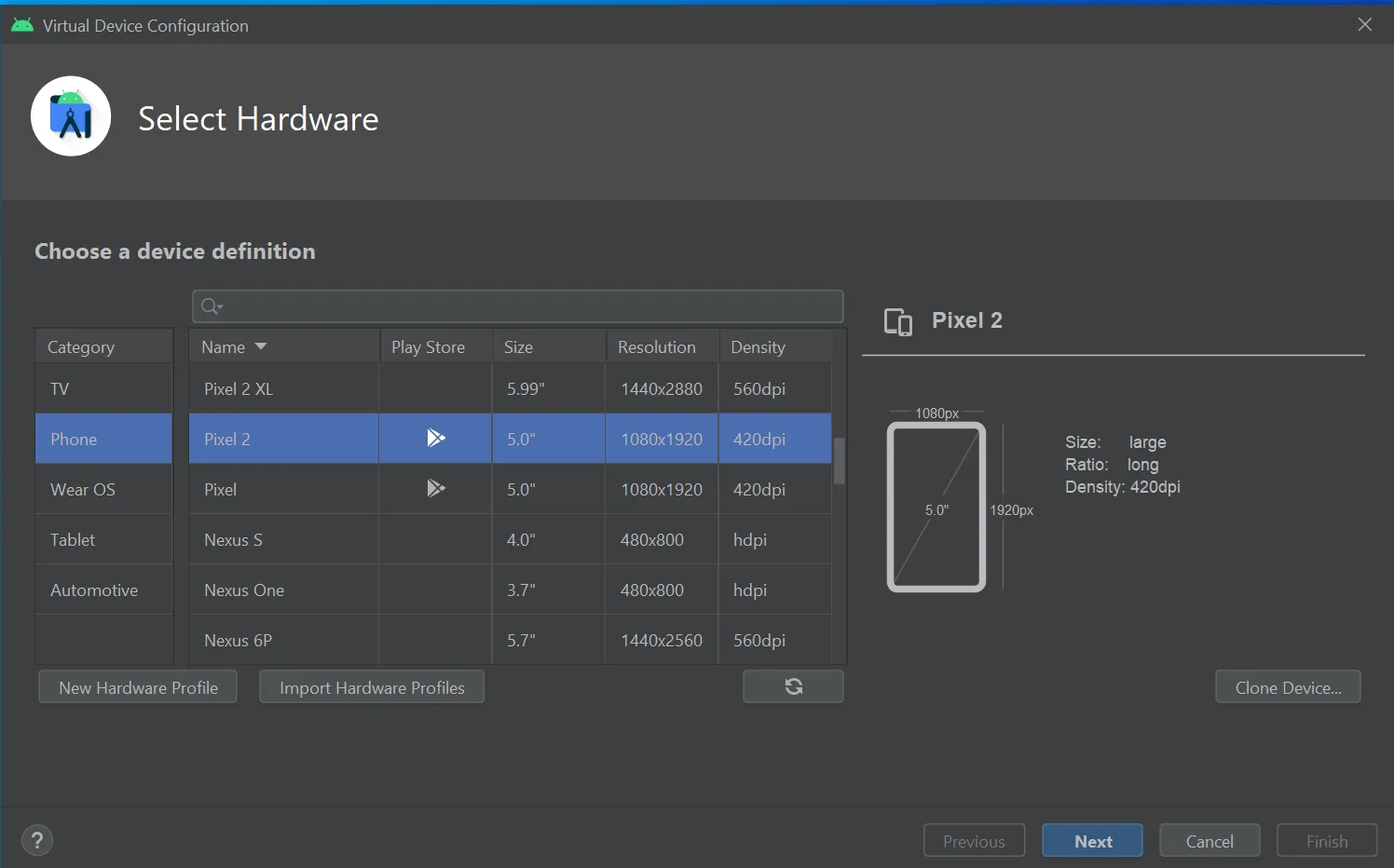This screenshot has height=868, width=1394.
Task: Click 560dpi density in Pixel 2 XL row
Action: pos(775,388)
